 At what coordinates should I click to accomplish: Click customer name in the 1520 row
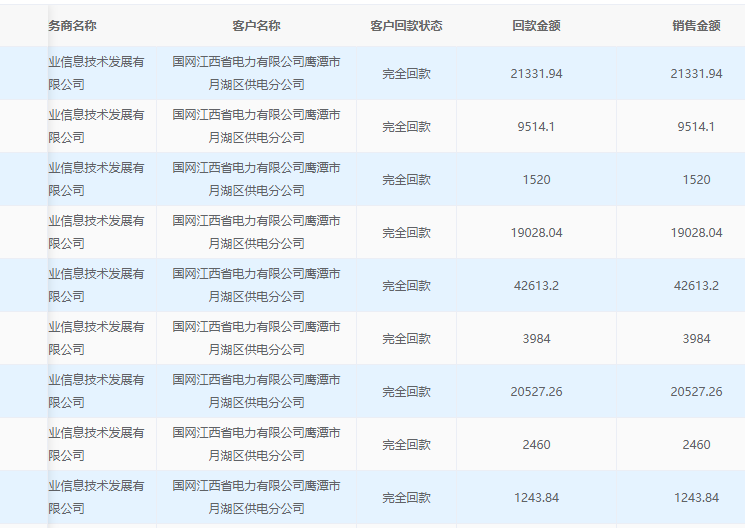click(256, 179)
